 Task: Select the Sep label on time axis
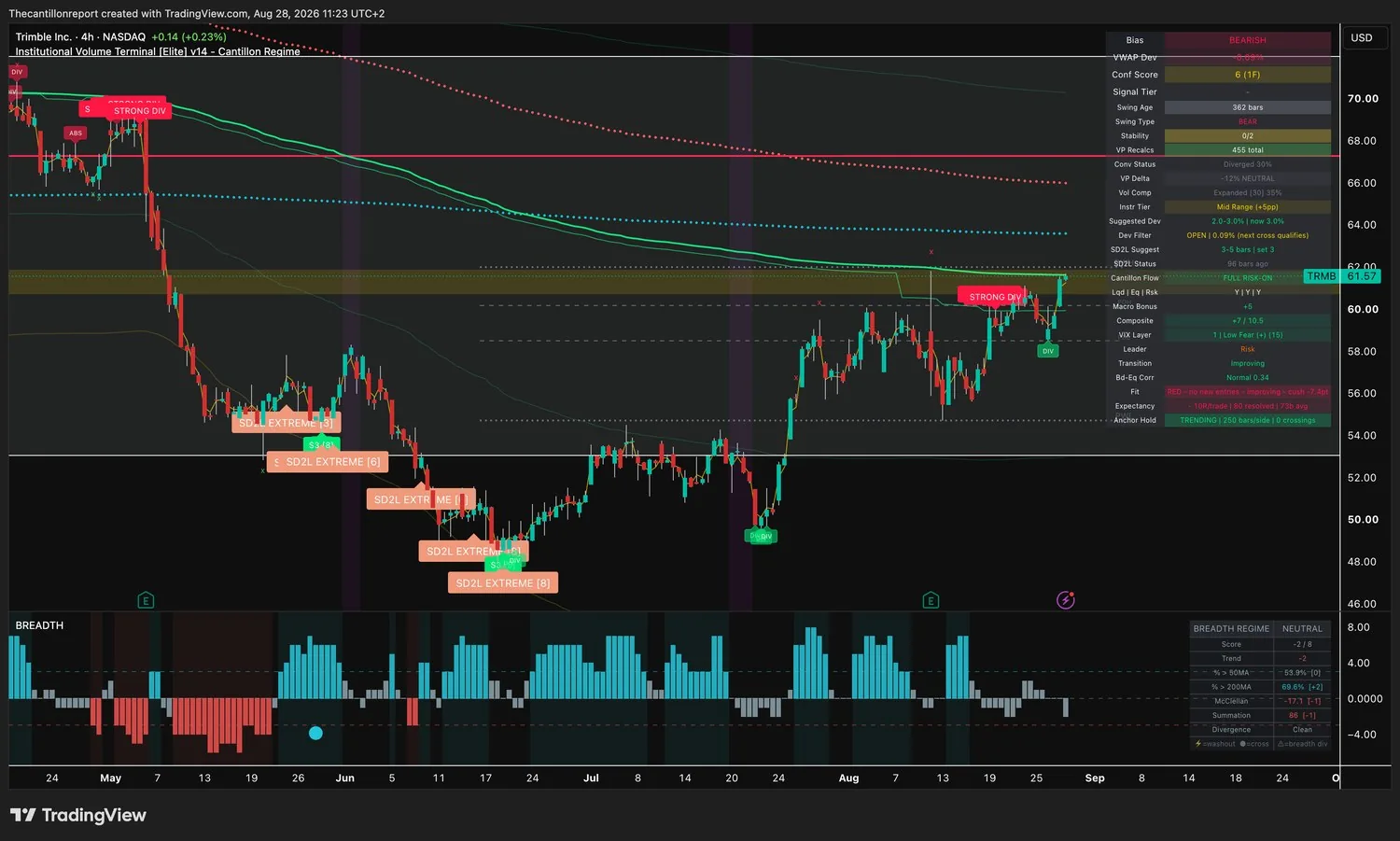[1095, 778]
